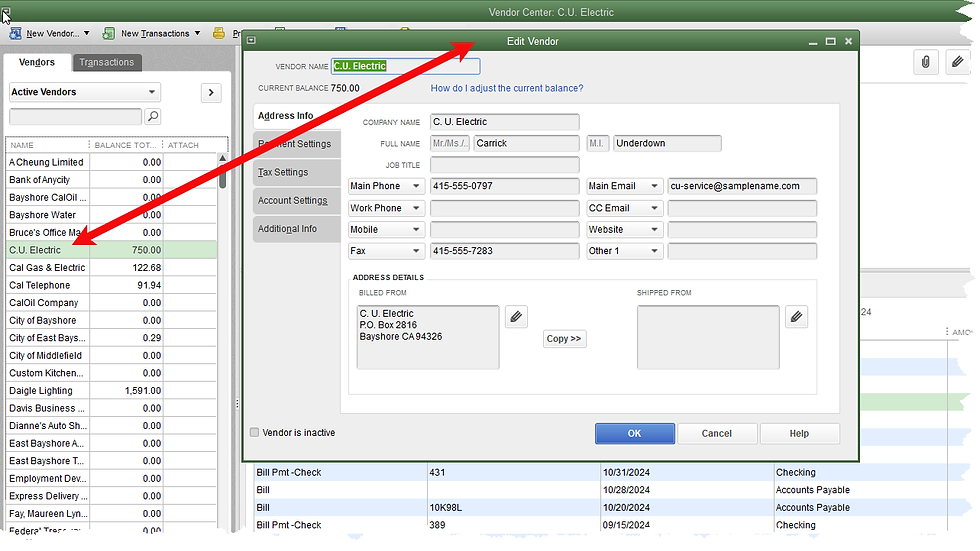Select the Additional Info tab

(x=298, y=229)
